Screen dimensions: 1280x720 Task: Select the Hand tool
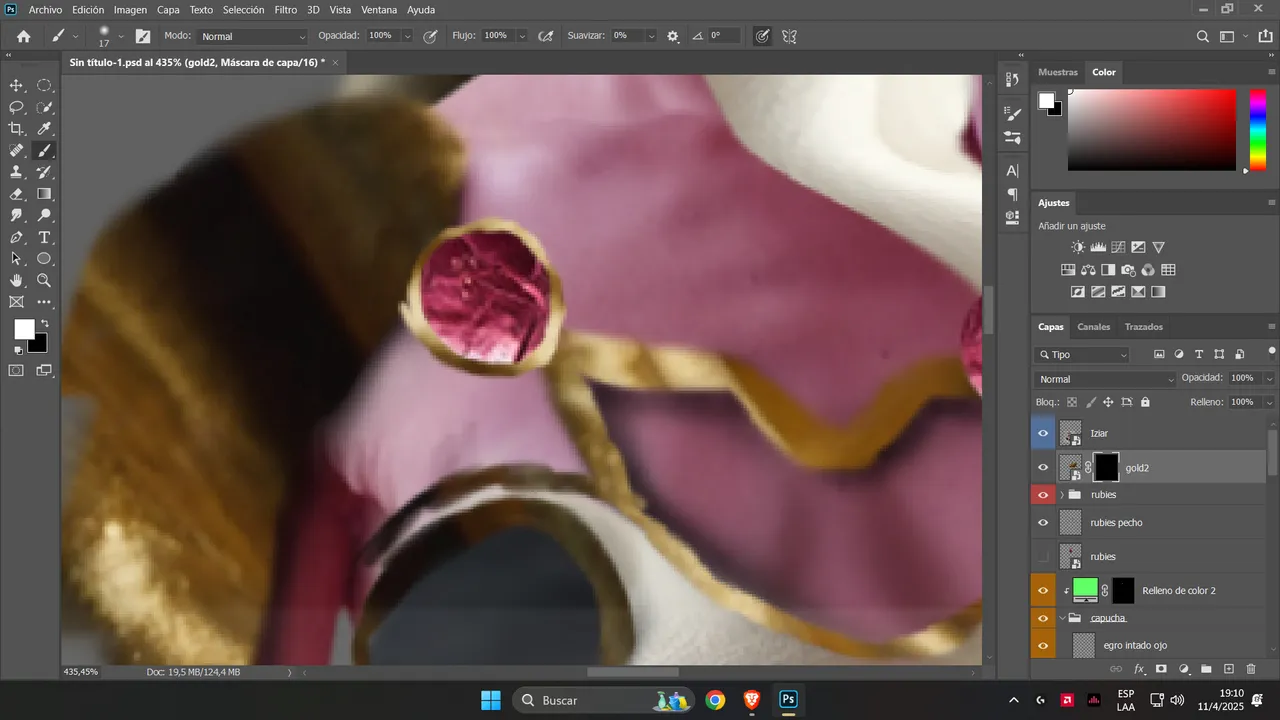point(16,281)
